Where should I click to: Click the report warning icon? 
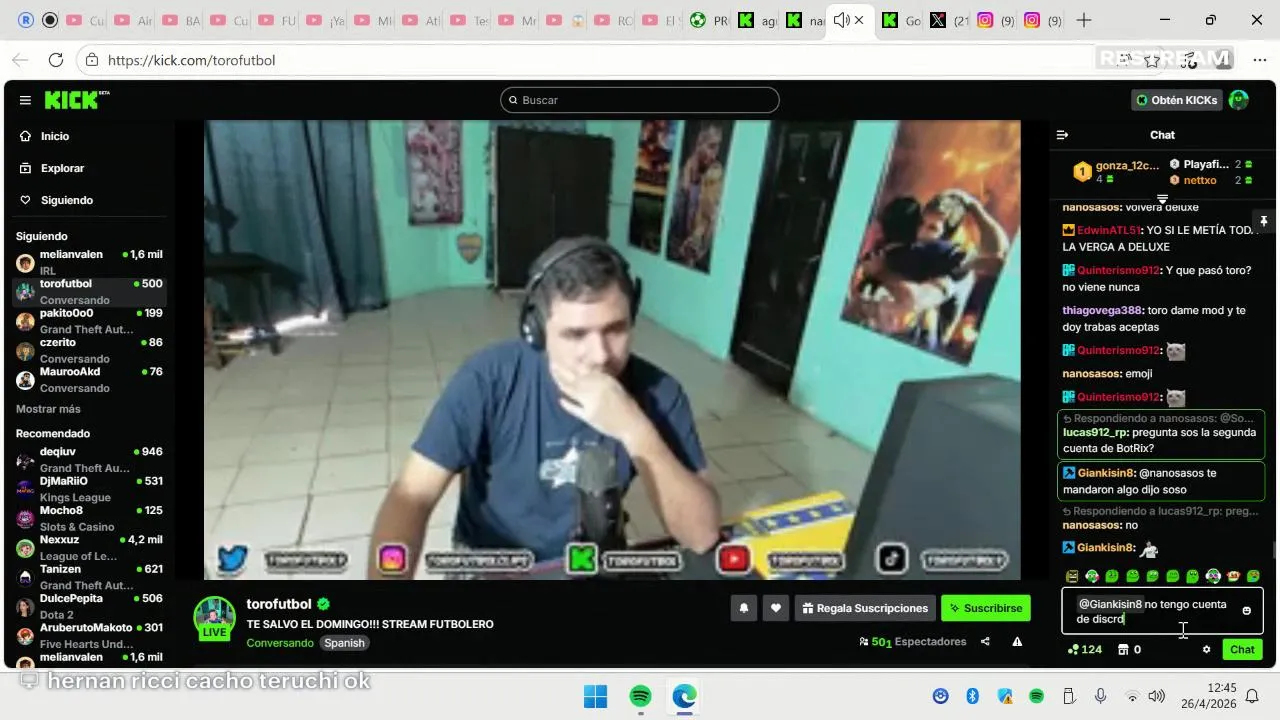point(1017,642)
